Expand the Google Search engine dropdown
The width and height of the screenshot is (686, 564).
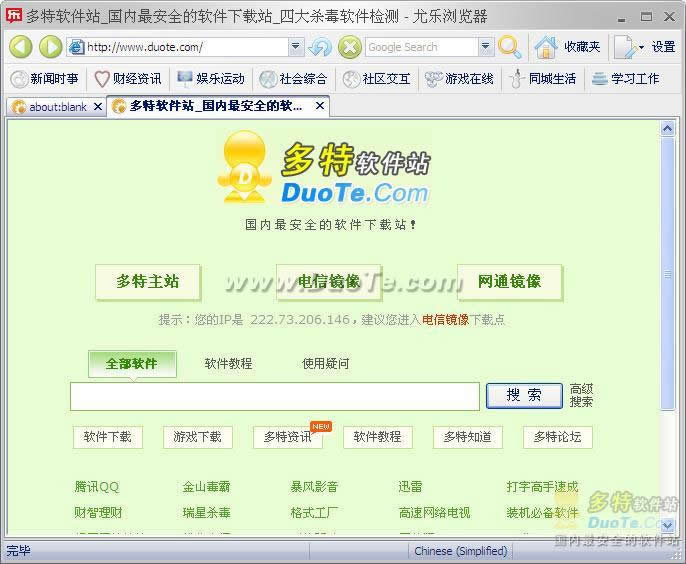pos(485,46)
